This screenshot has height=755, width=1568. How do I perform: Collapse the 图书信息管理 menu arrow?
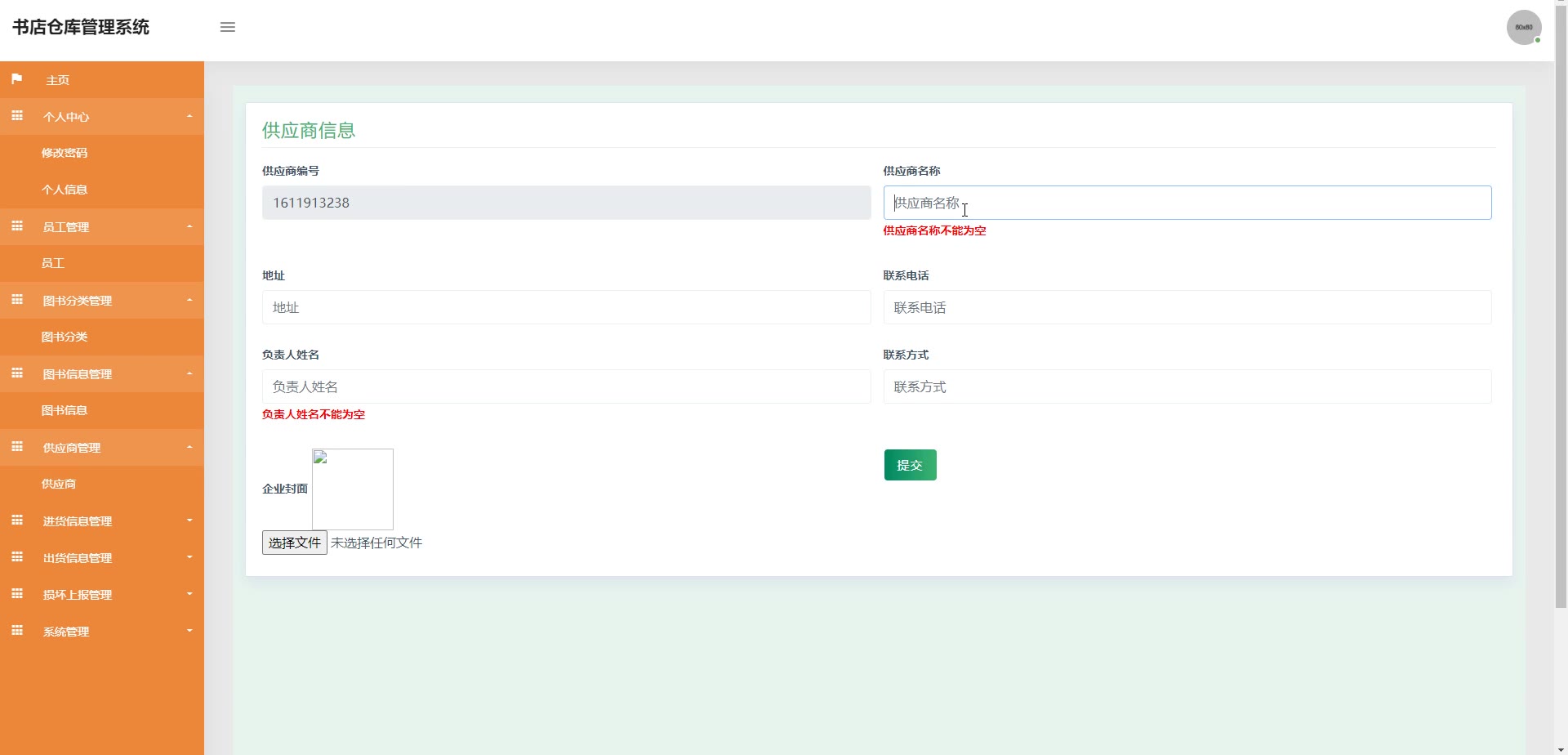click(189, 373)
